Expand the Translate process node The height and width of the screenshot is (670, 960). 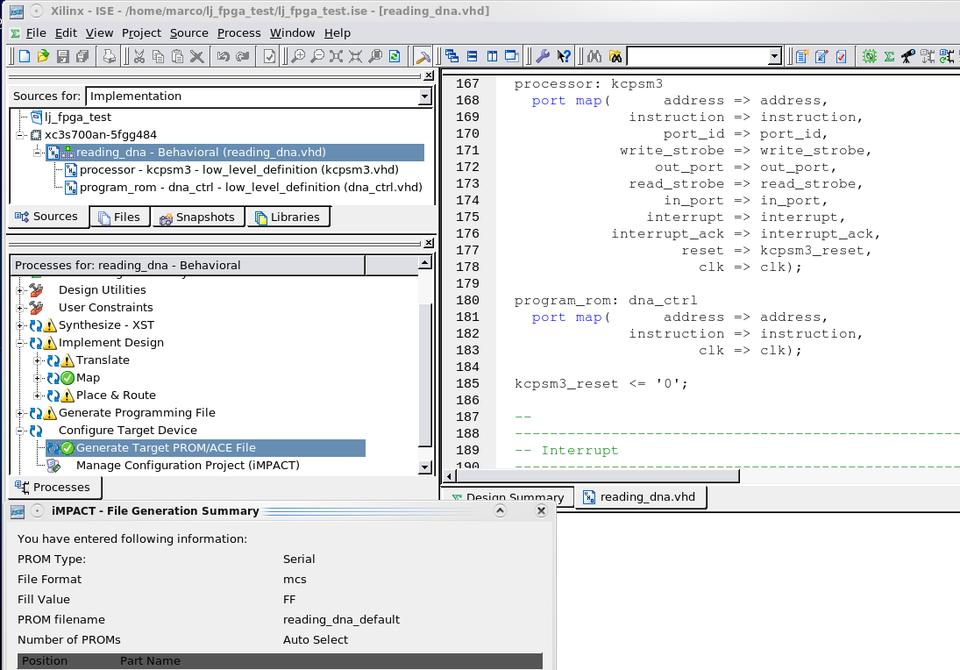38,360
